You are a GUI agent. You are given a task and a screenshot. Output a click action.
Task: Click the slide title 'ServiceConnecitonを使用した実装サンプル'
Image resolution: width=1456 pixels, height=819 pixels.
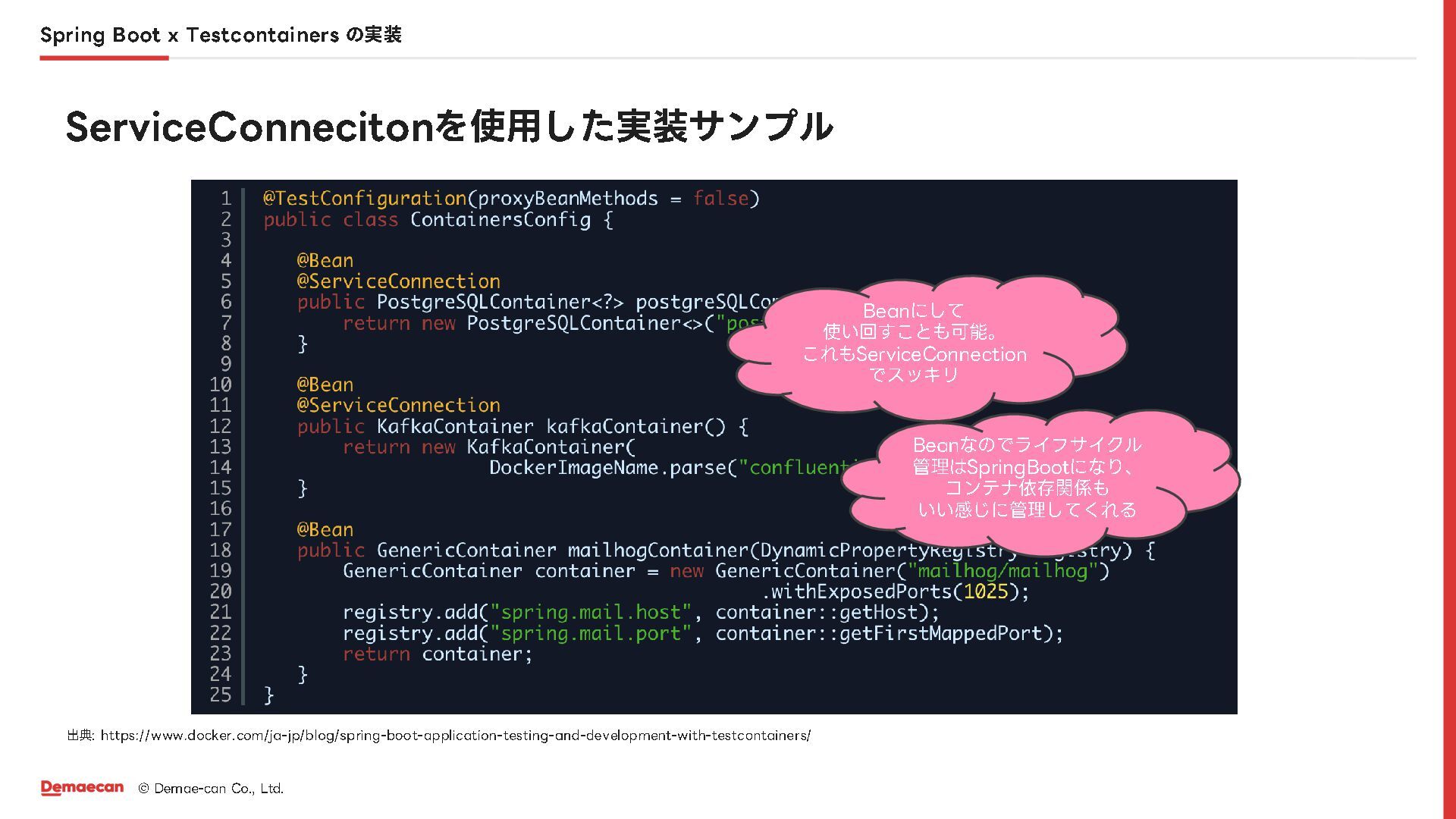(450, 126)
